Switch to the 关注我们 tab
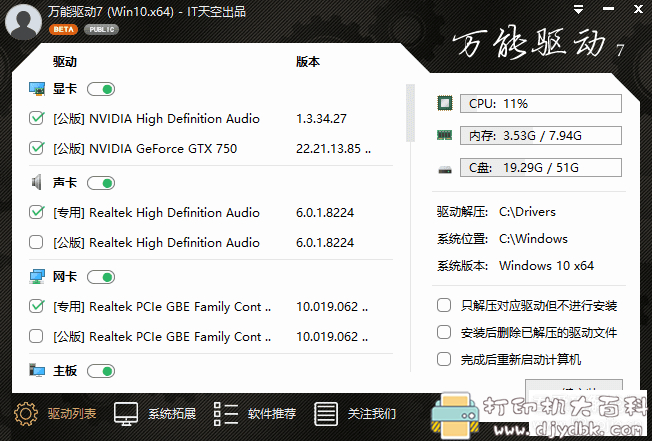Viewport: 652px width, 441px height. (x=355, y=414)
